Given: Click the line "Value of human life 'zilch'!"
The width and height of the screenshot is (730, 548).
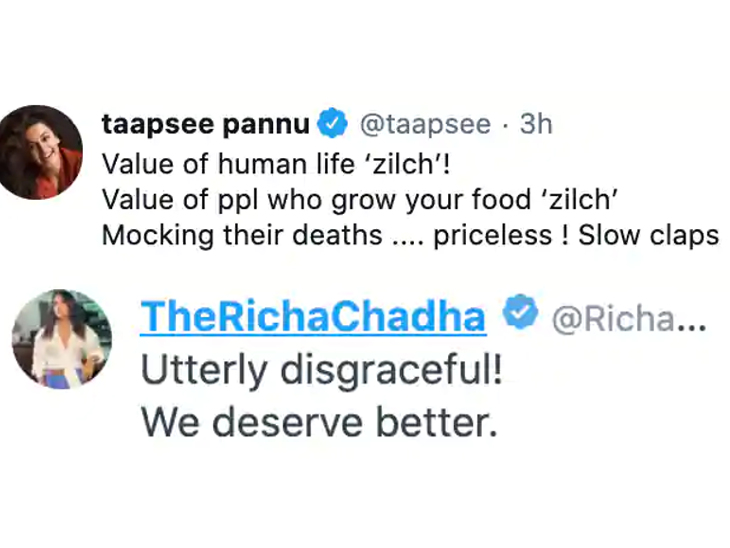Looking at the screenshot, I should tap(276, 164).
